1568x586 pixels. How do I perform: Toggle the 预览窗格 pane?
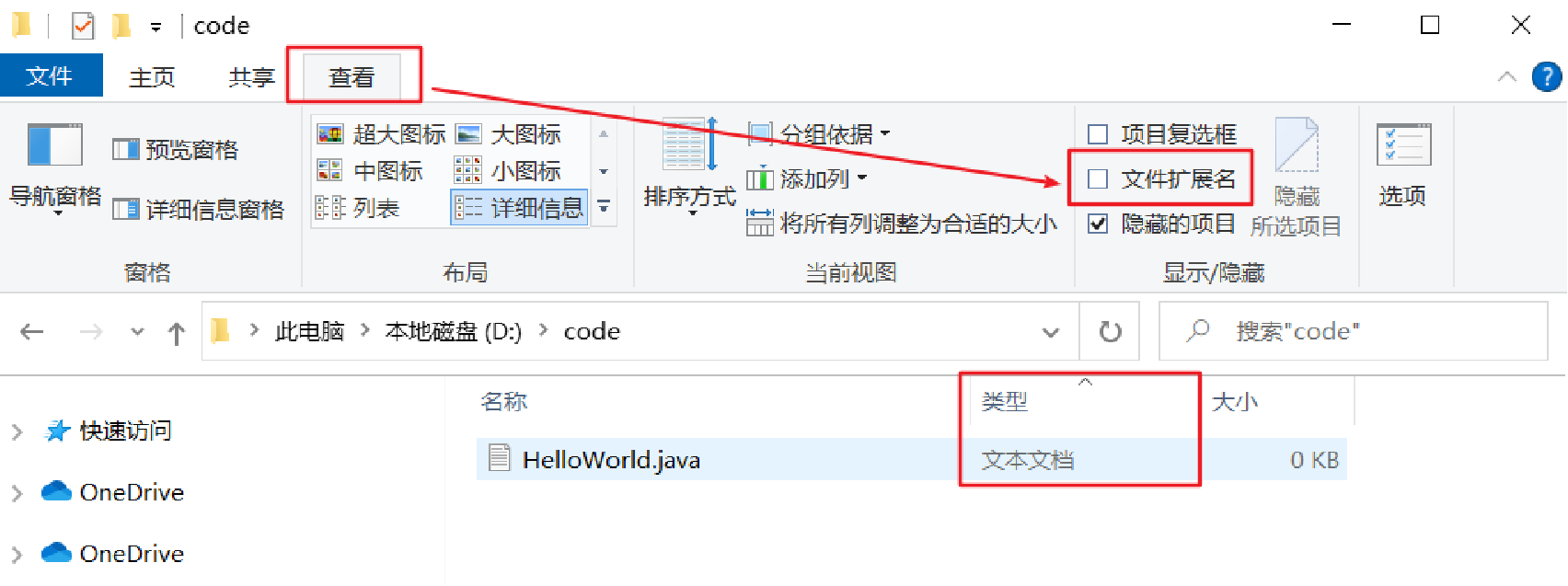point(175,149)
